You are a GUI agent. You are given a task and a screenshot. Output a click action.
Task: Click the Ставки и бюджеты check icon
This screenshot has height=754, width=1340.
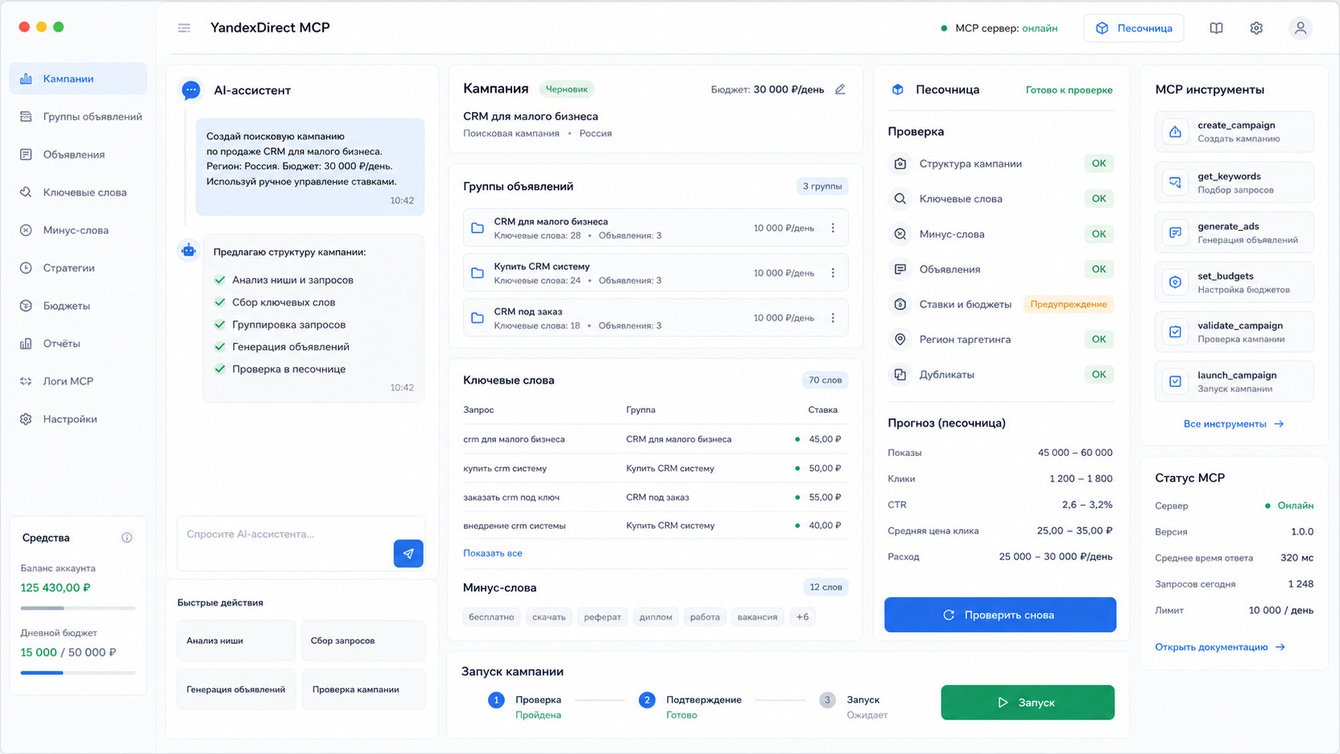[900, 304]
